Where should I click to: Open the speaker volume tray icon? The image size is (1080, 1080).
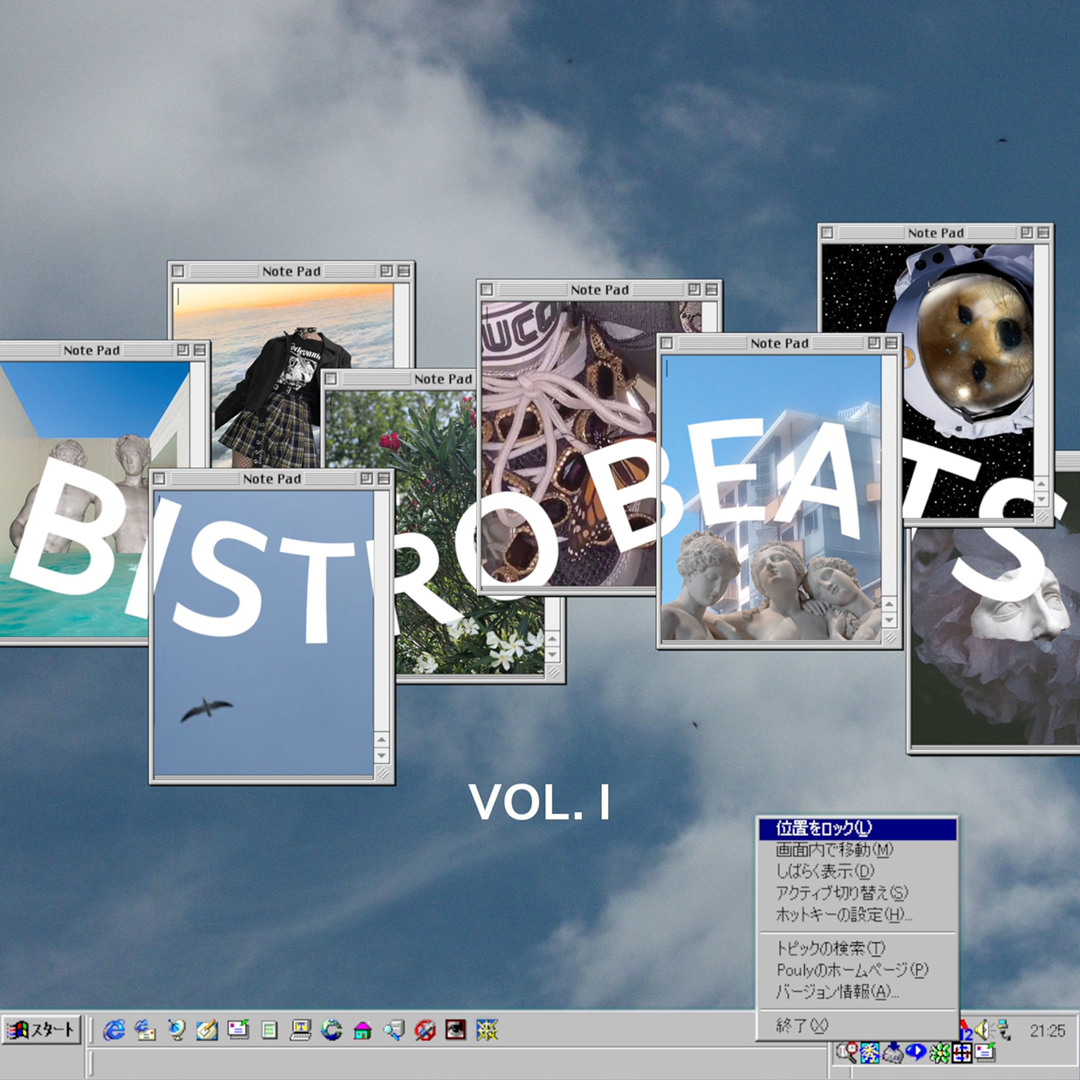click(982, 1030)
